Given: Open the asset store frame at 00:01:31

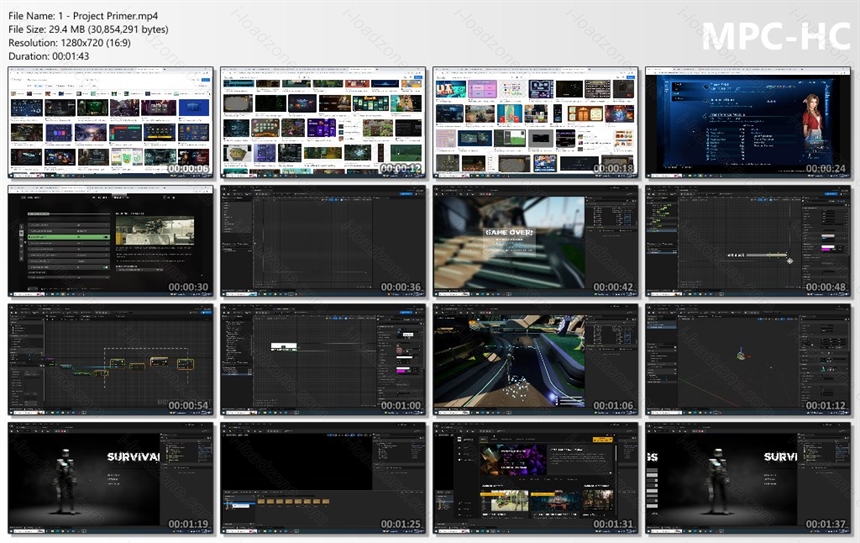Looking at the screenshot, I should pos(535,478).
